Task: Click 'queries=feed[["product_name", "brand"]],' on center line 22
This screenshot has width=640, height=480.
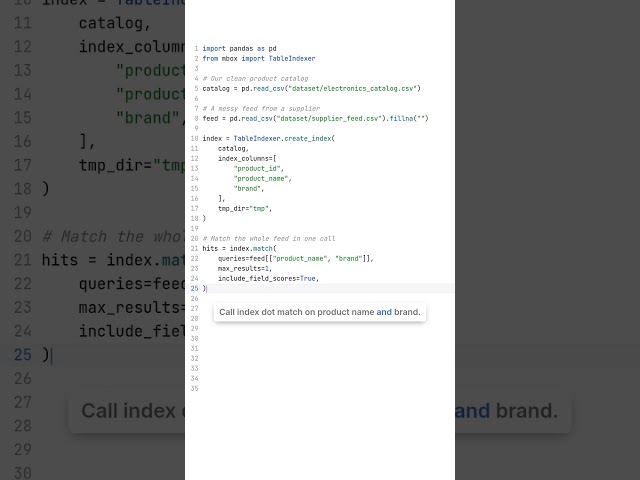Action: point(296,258)
